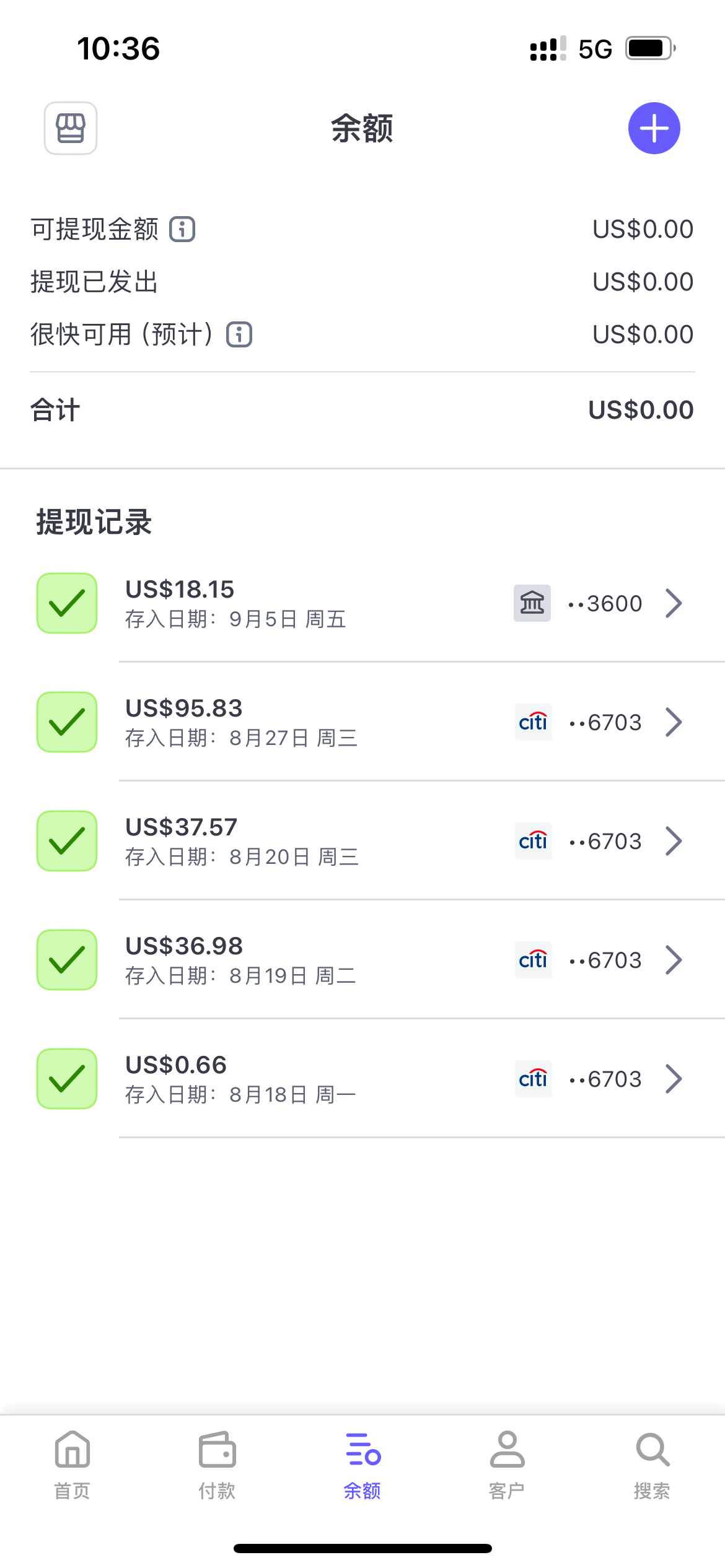Tap the Citi logo on US$95.83 payout
Image resolution: width=725 pixels, height=1568 pixels.
(533, 722)
